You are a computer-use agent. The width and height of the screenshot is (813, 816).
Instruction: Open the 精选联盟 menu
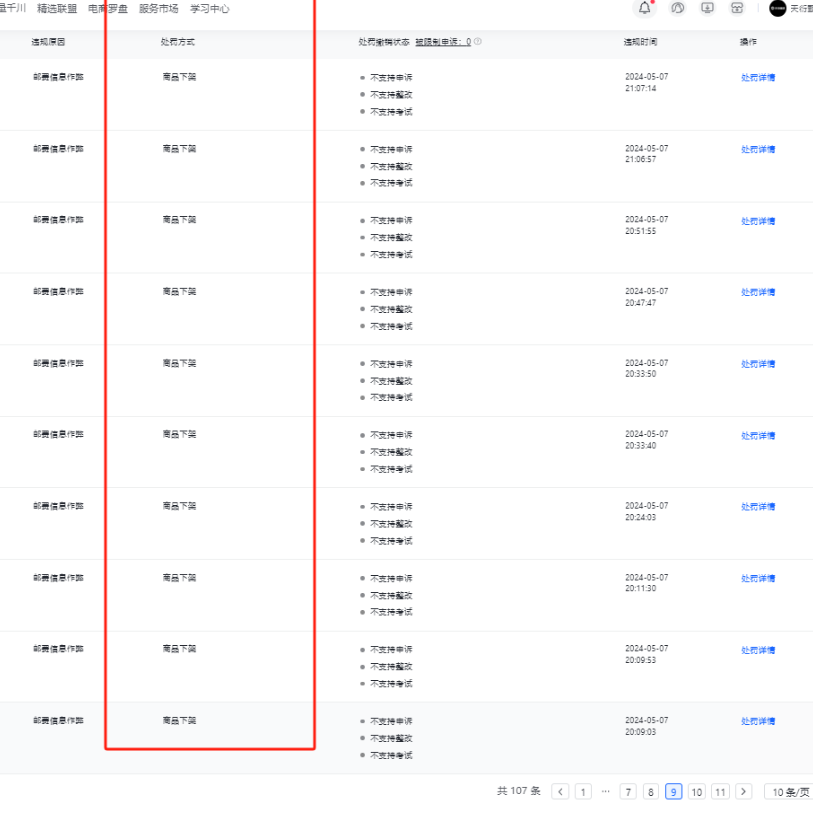57,8
